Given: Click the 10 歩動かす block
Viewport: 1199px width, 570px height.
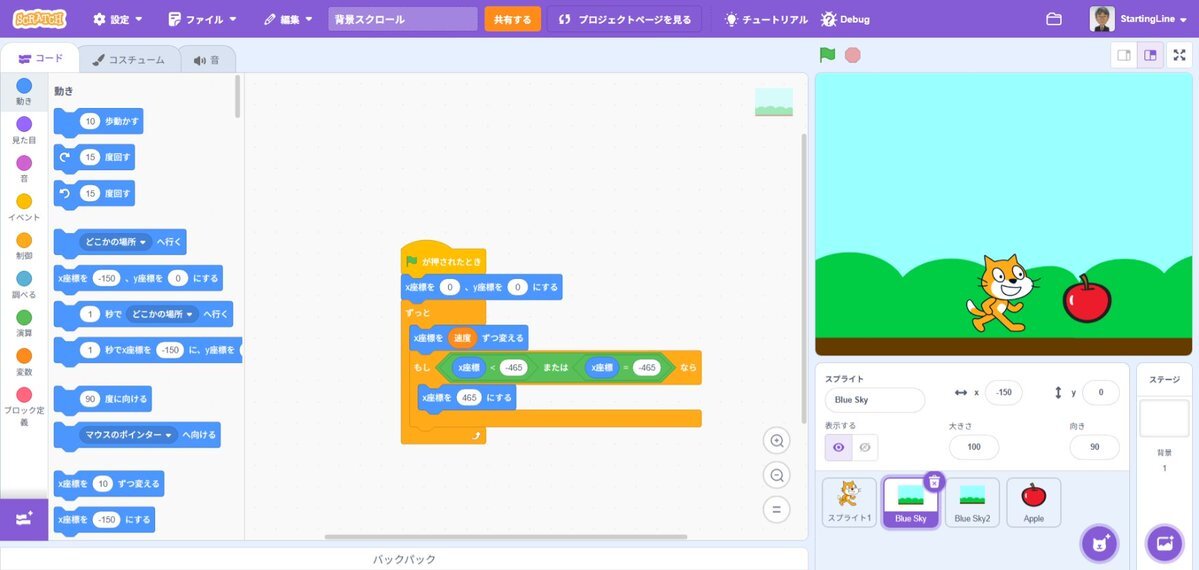Looking at the screenshot, I should point(99,122).
